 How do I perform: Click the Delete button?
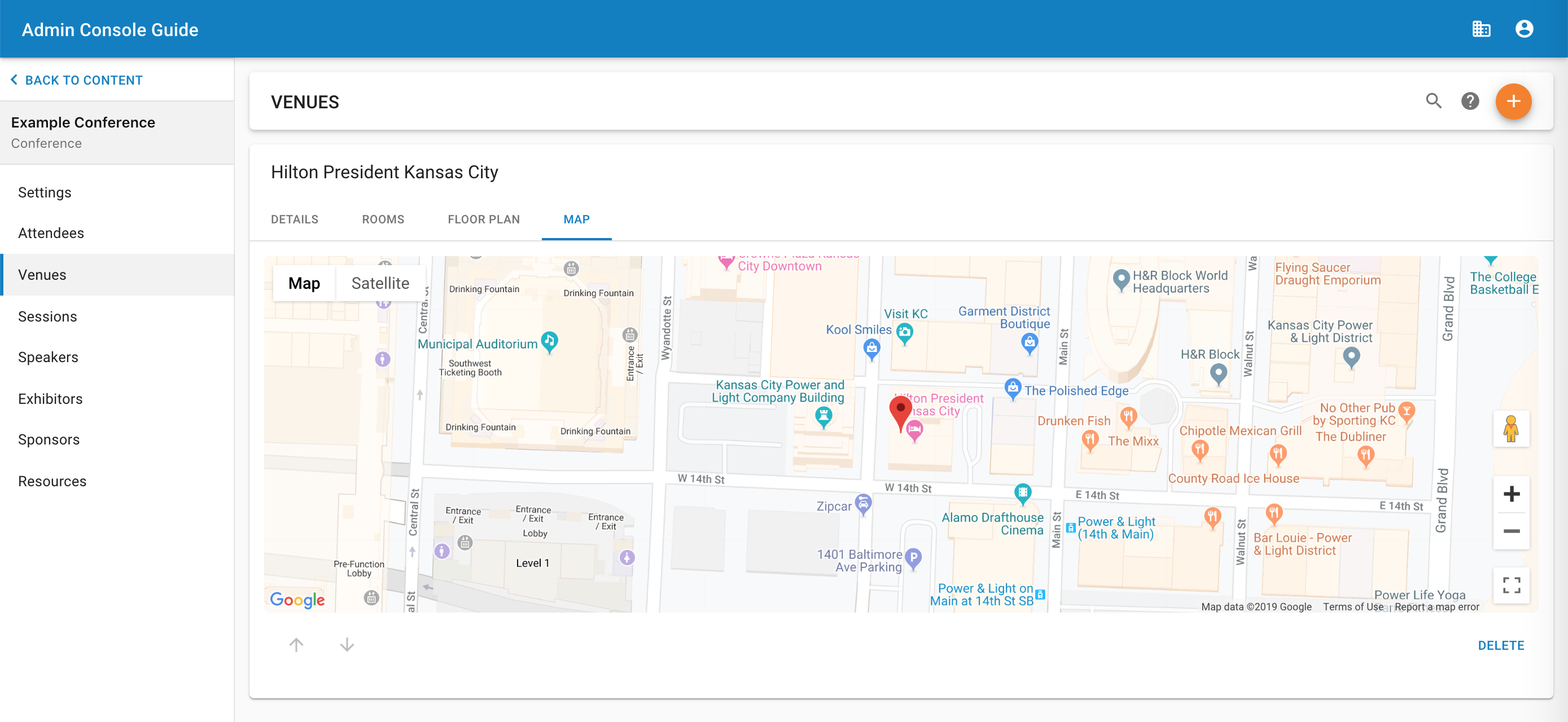tap(1500, 645)
